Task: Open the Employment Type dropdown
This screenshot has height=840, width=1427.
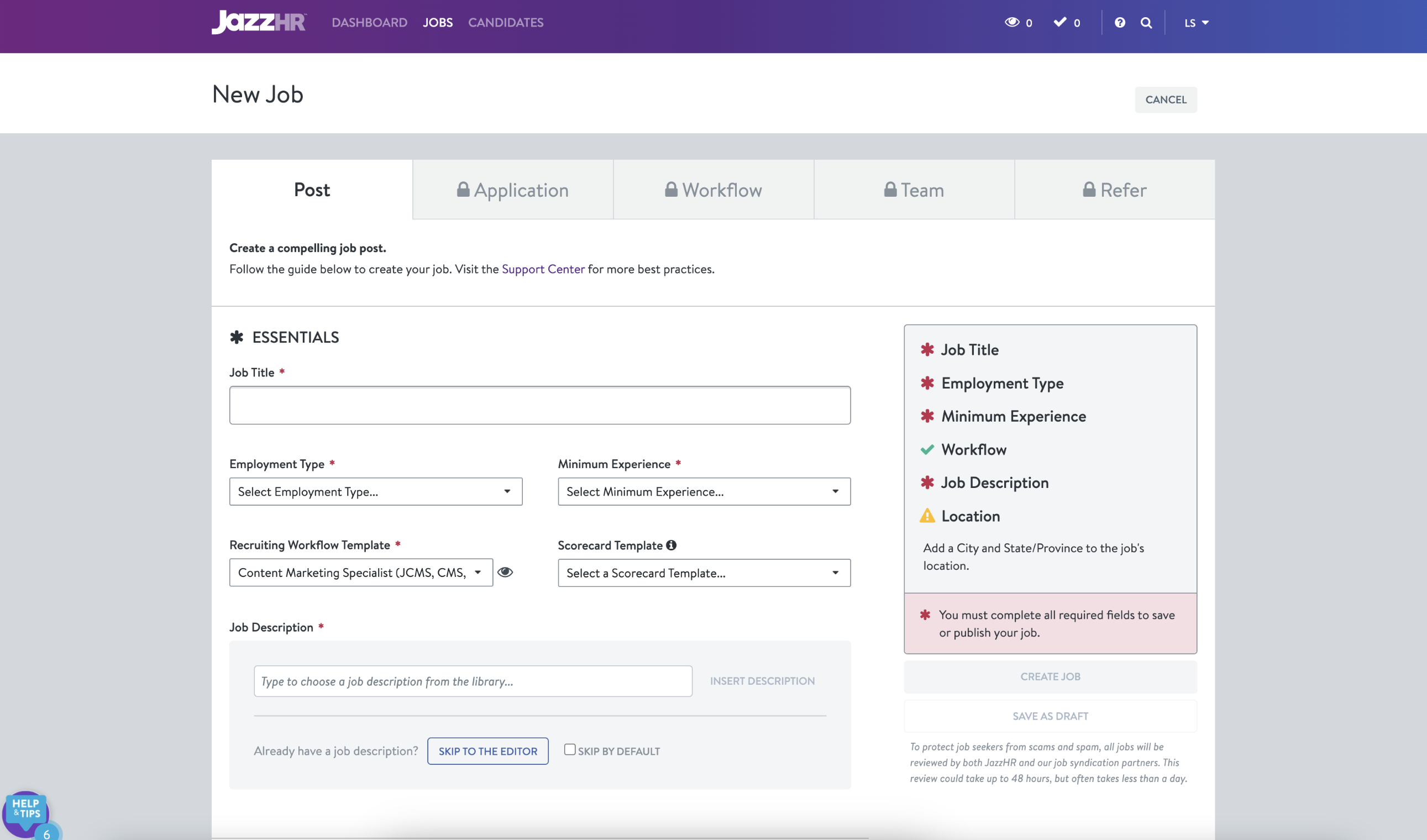Action: pos(375,491)
